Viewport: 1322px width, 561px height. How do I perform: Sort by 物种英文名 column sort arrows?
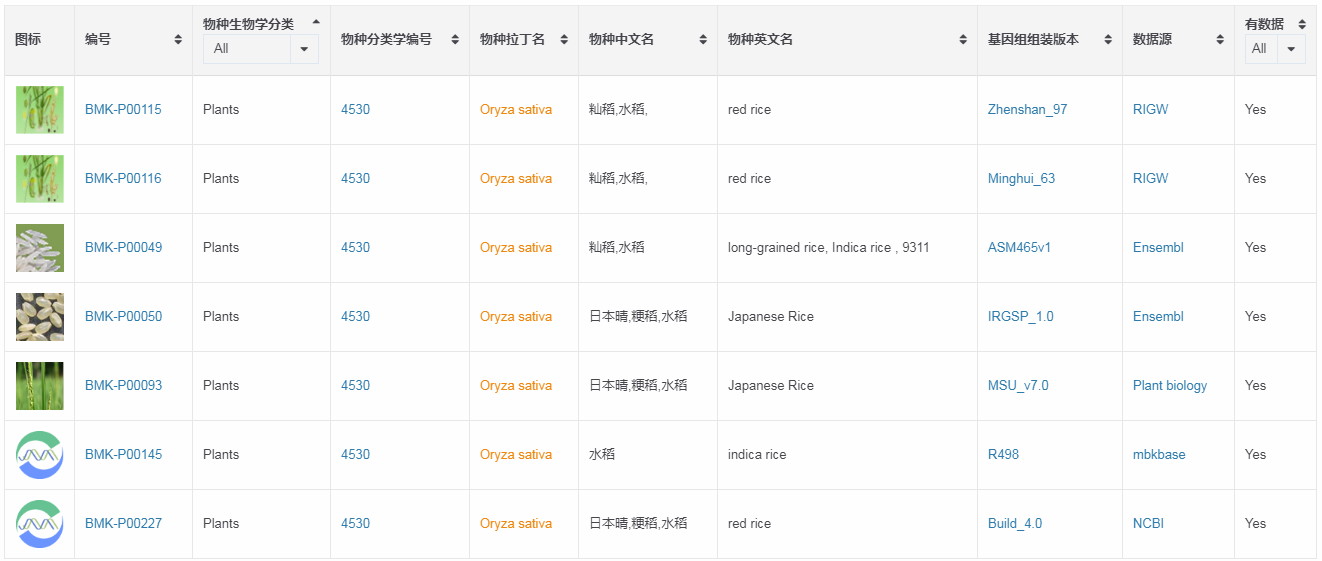coord(963,40)
